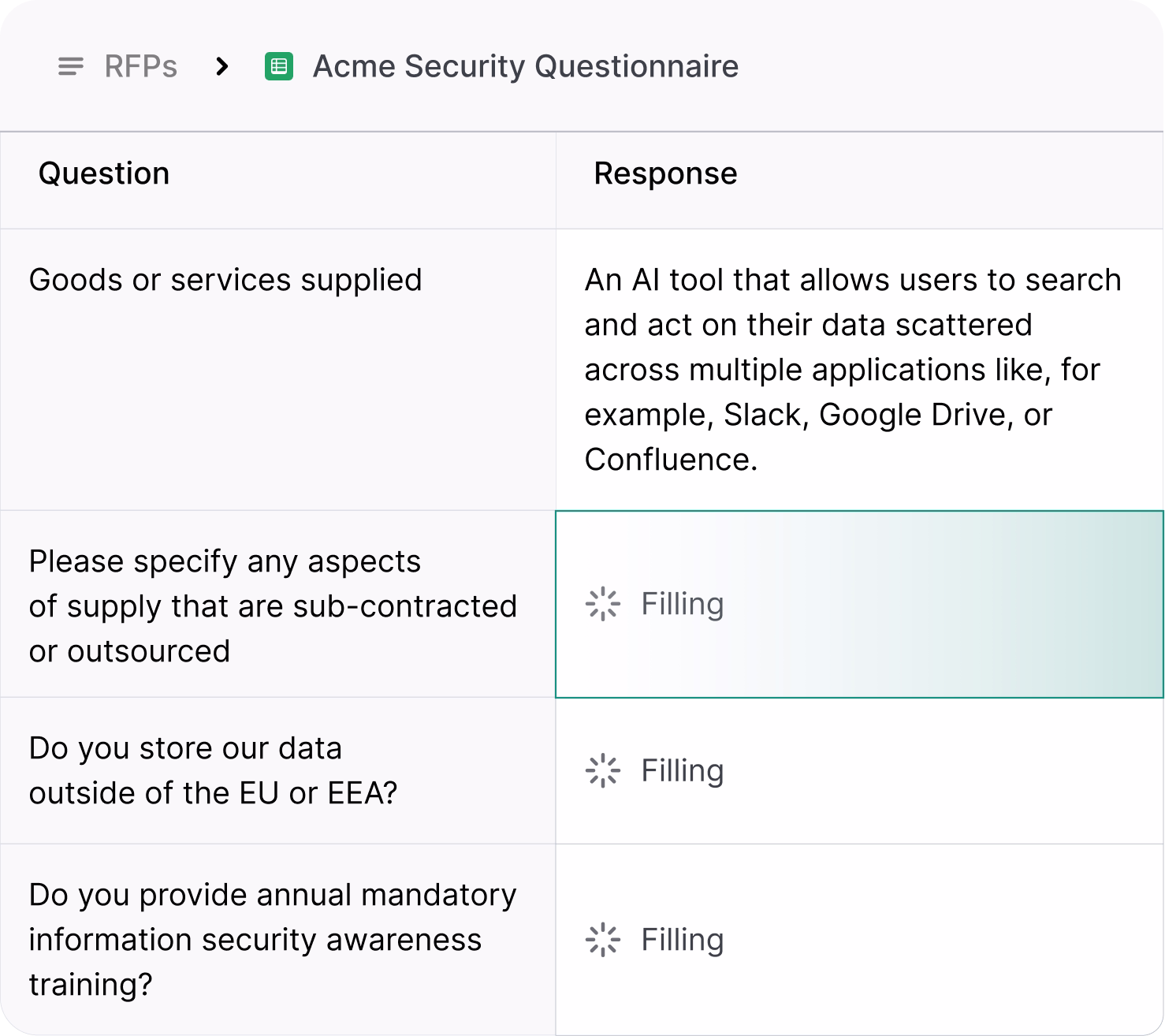The height and width of the screenshot is (1036, 1165).
Task: Open the hamburger menu beside RFPs
Action: 71,67
